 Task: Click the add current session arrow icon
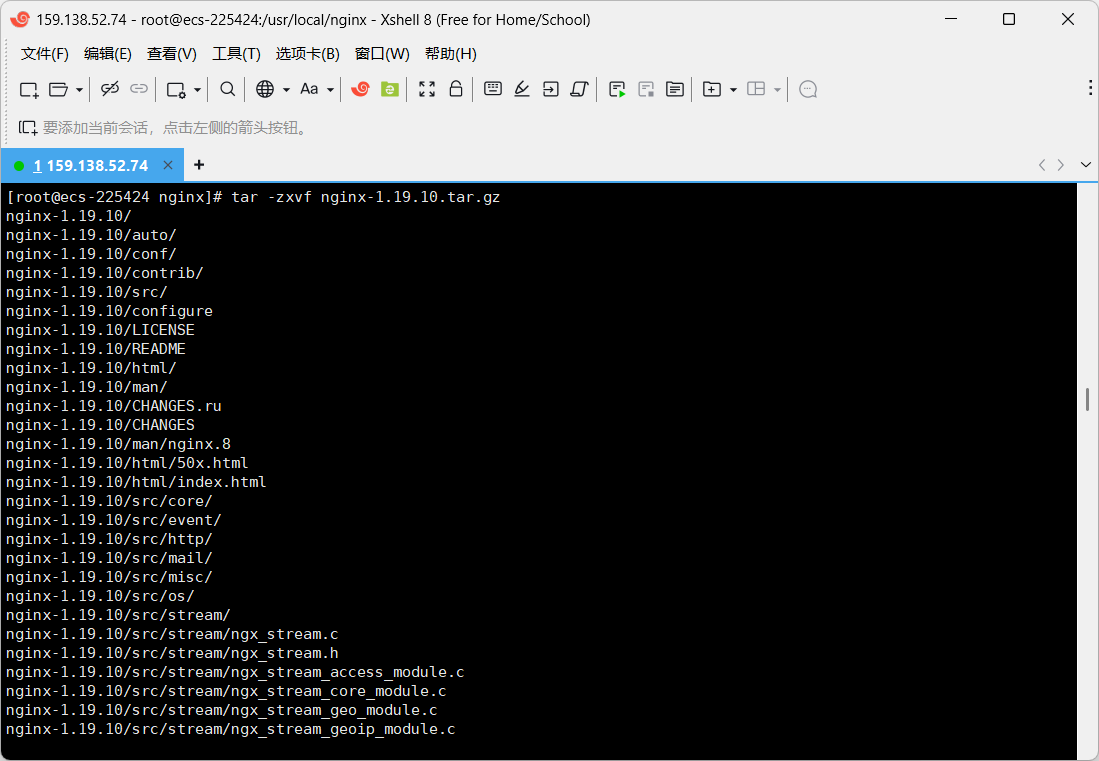(28, 128)
